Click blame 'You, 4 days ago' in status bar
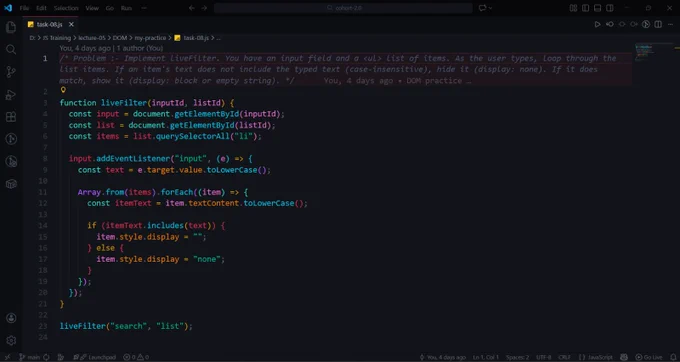 point(442,357)
